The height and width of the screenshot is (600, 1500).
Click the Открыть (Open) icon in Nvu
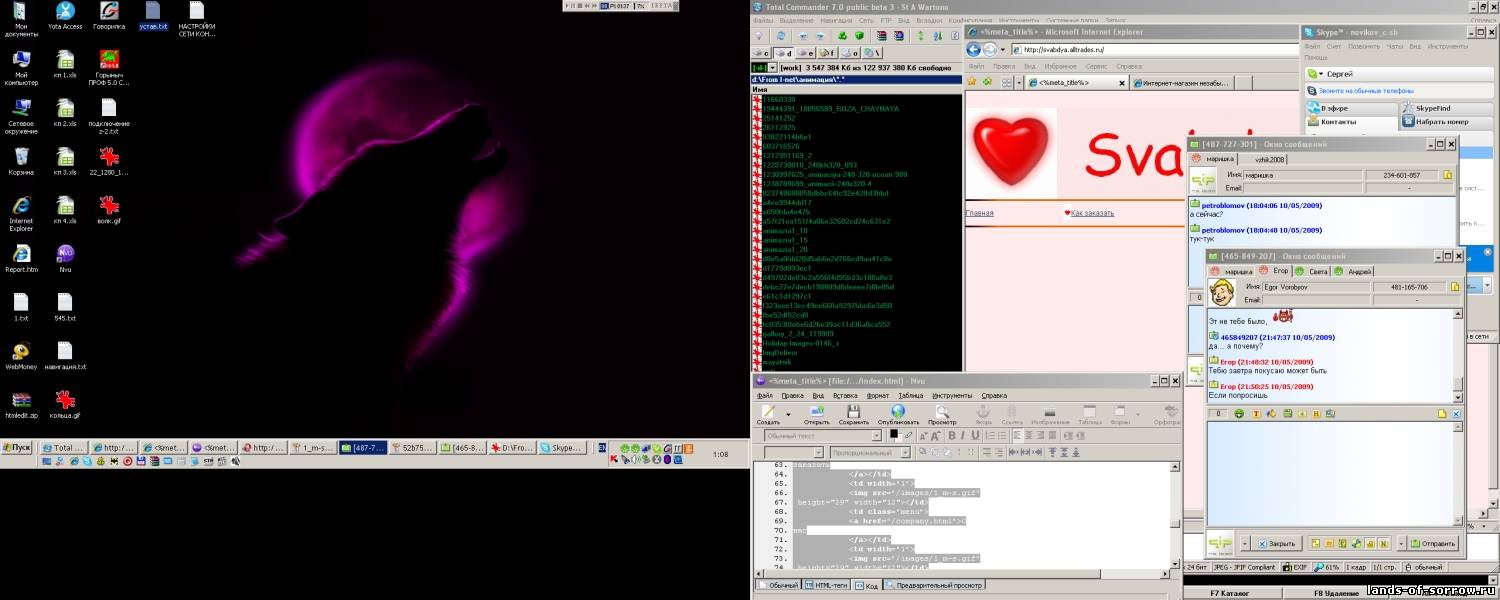(x=818, y=413)
